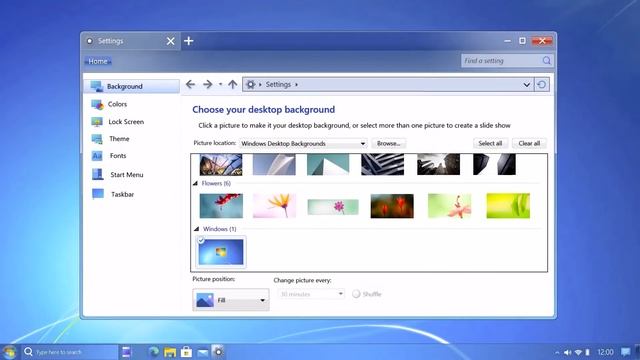640x360 pixels.
Task: Click the Start Menu icon in sidebar
Action: pyautogui.click(x=98, y=174)
